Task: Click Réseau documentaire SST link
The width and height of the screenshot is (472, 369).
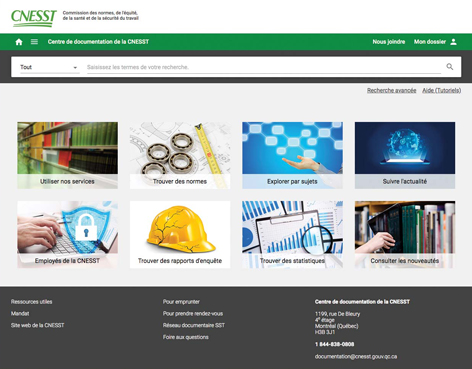Action: pos(194,325)
